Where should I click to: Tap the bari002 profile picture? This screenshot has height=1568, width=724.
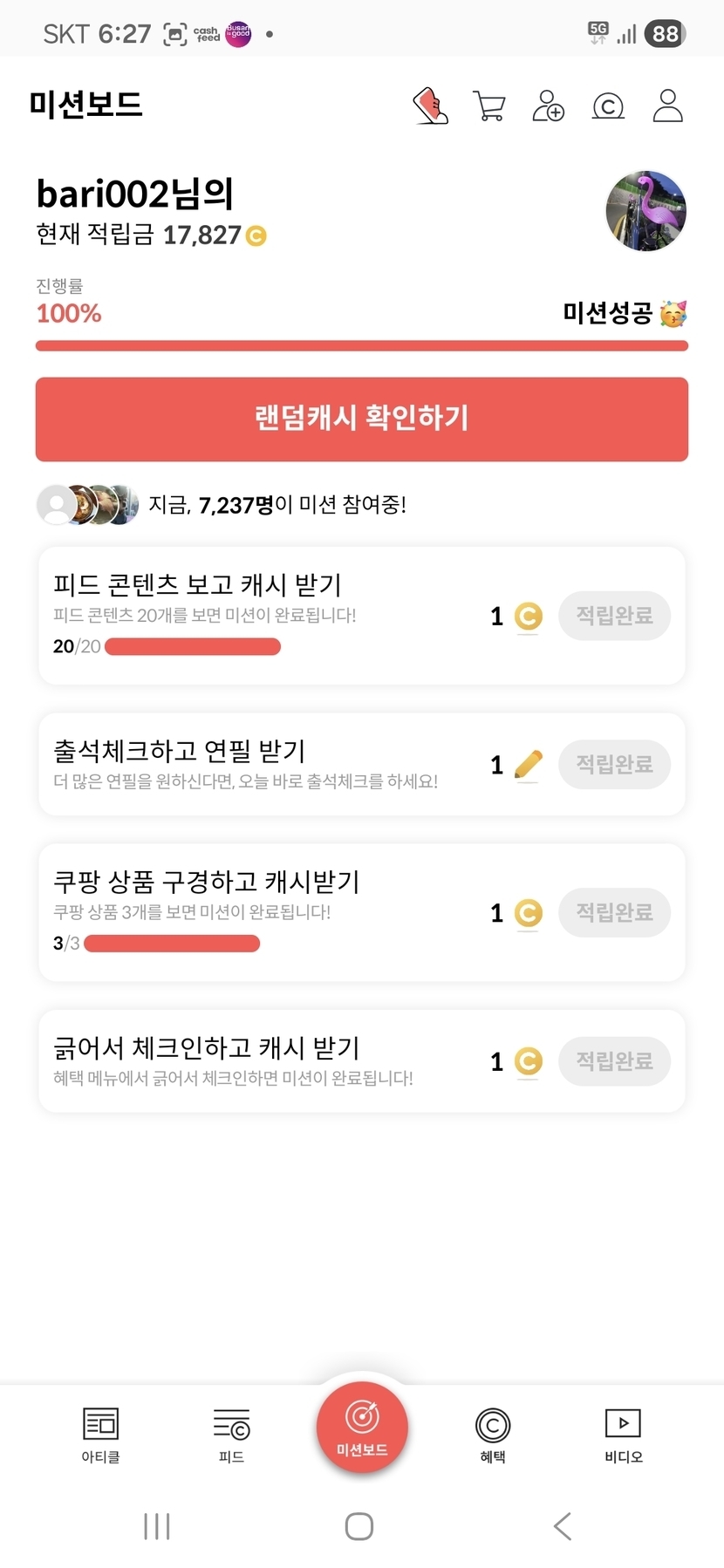click(x=645, y=211)
